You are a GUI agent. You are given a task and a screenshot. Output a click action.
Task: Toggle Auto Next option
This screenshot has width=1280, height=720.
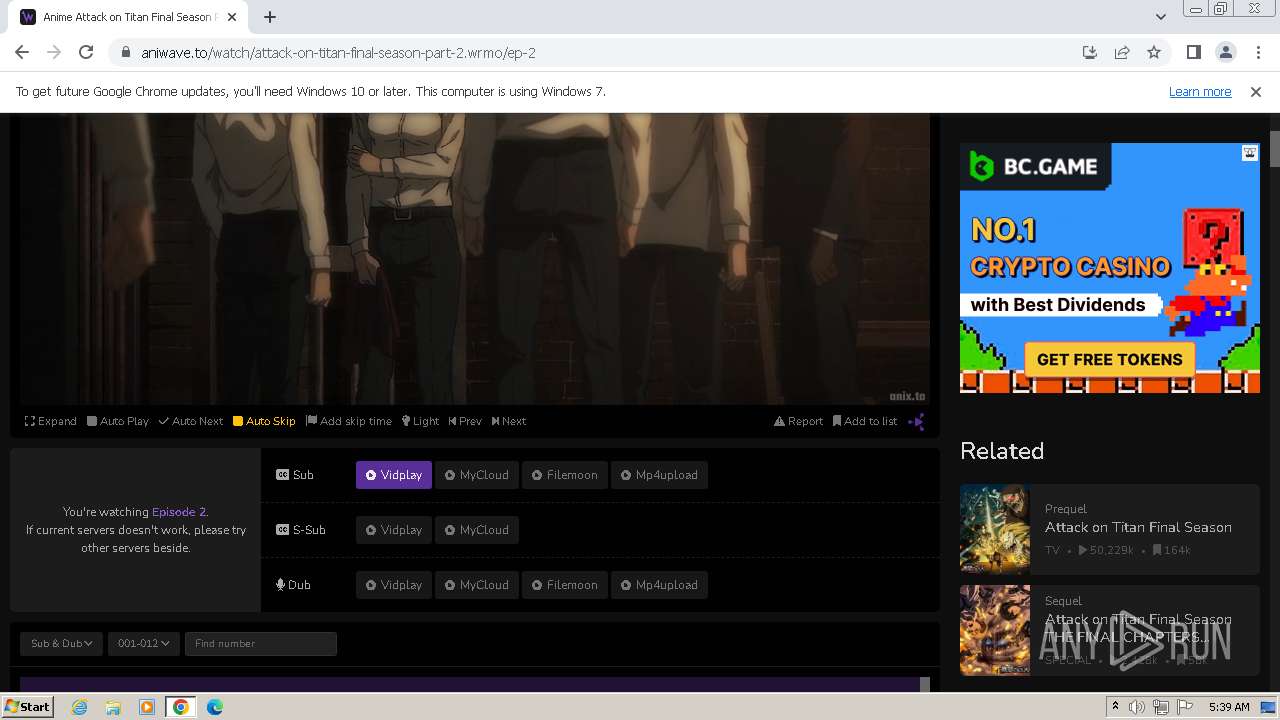191,421
